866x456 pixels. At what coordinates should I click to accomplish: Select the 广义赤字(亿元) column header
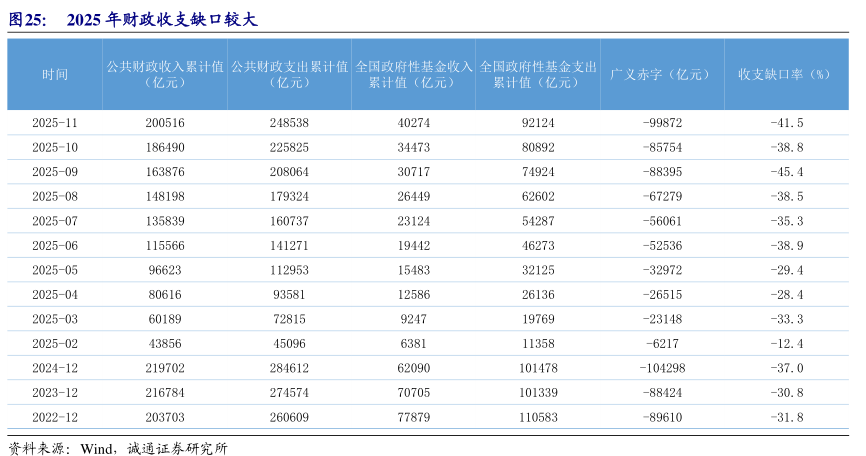point(661,75)
